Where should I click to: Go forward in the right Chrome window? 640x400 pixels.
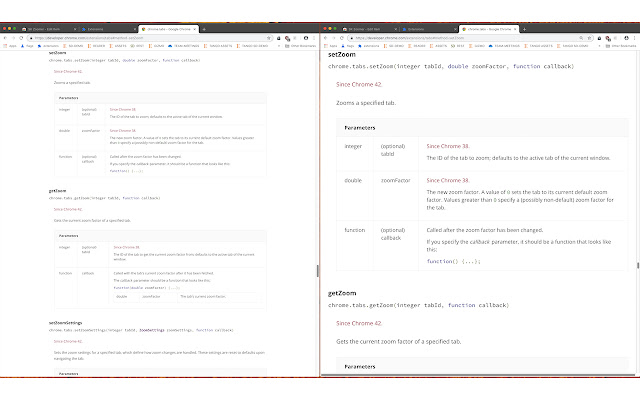click(333, 38)
